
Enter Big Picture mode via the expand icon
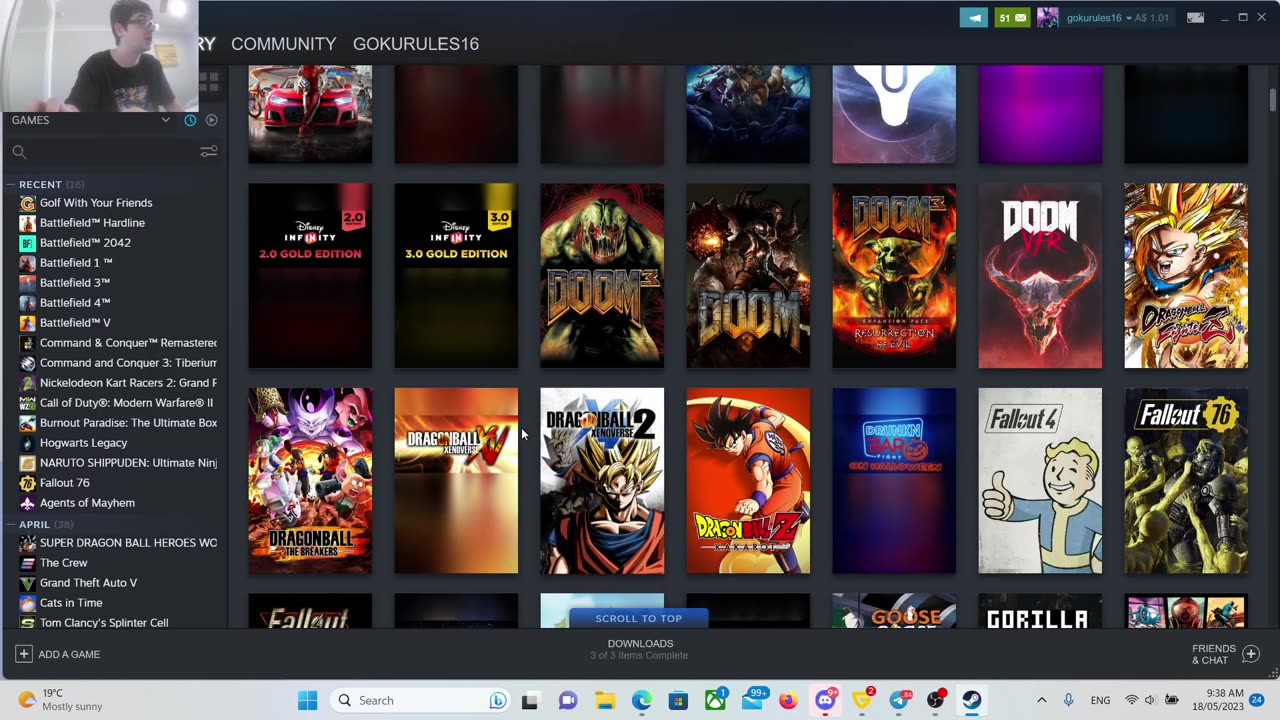point(1195,18)
